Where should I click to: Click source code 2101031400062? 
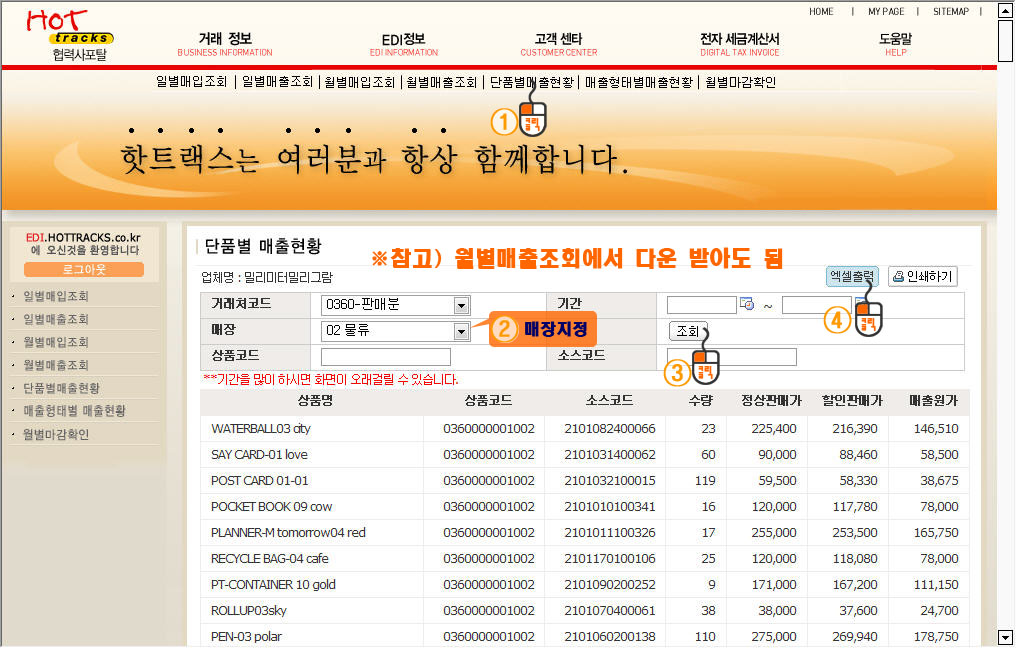(x=610, y=455)
